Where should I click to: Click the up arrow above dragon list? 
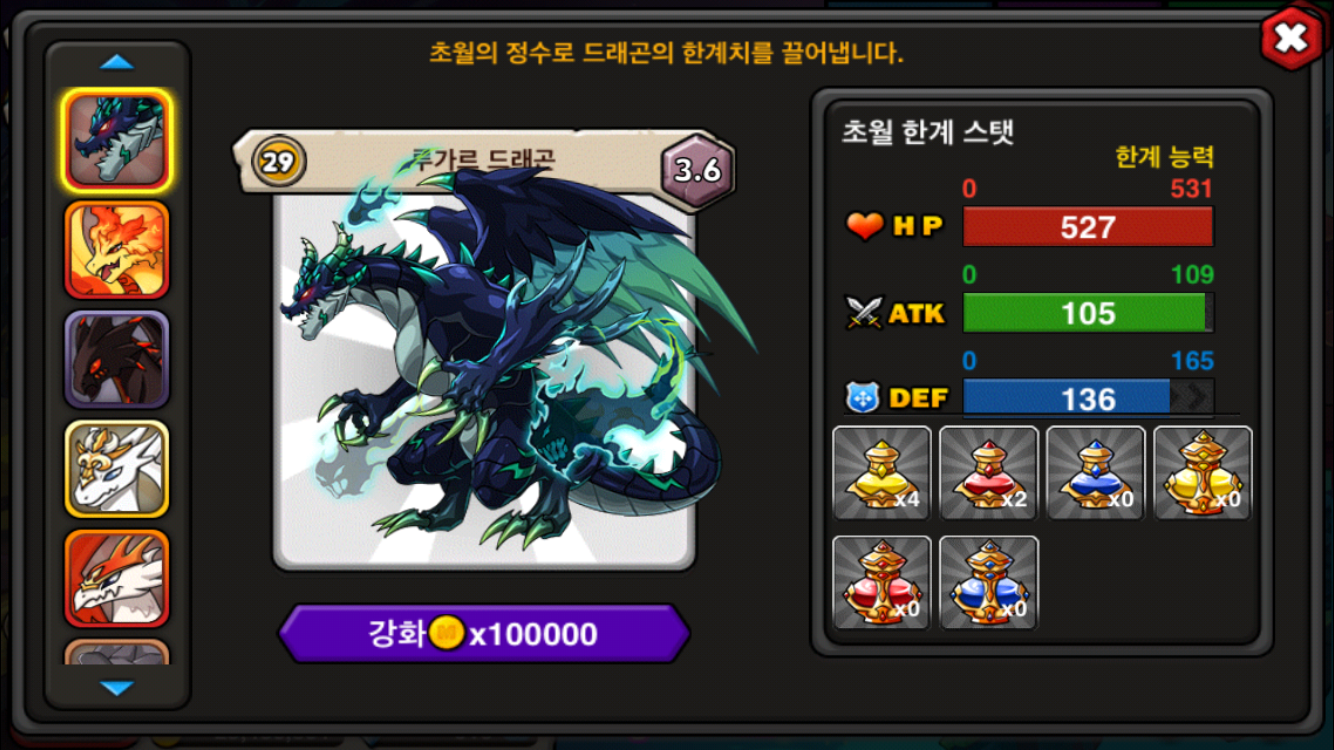coord(117,63)
